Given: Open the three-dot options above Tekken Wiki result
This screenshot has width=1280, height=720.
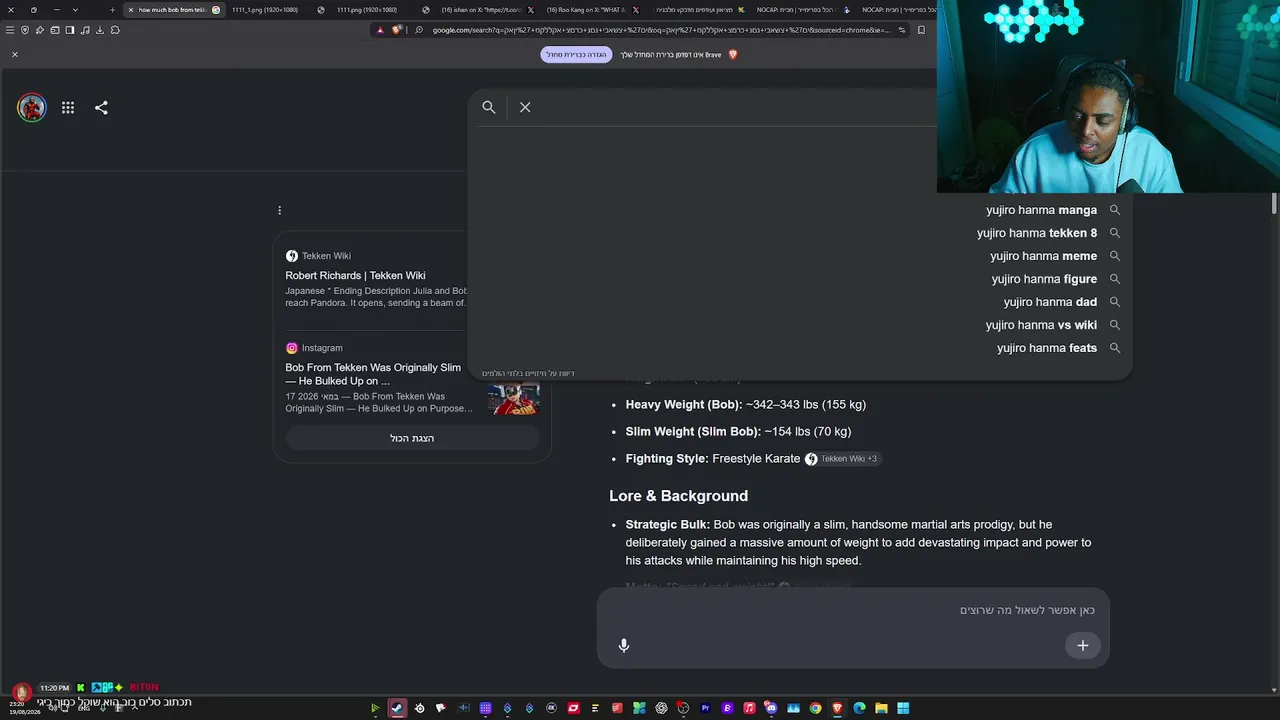Looking at the screenshot, I should [280, 210].
